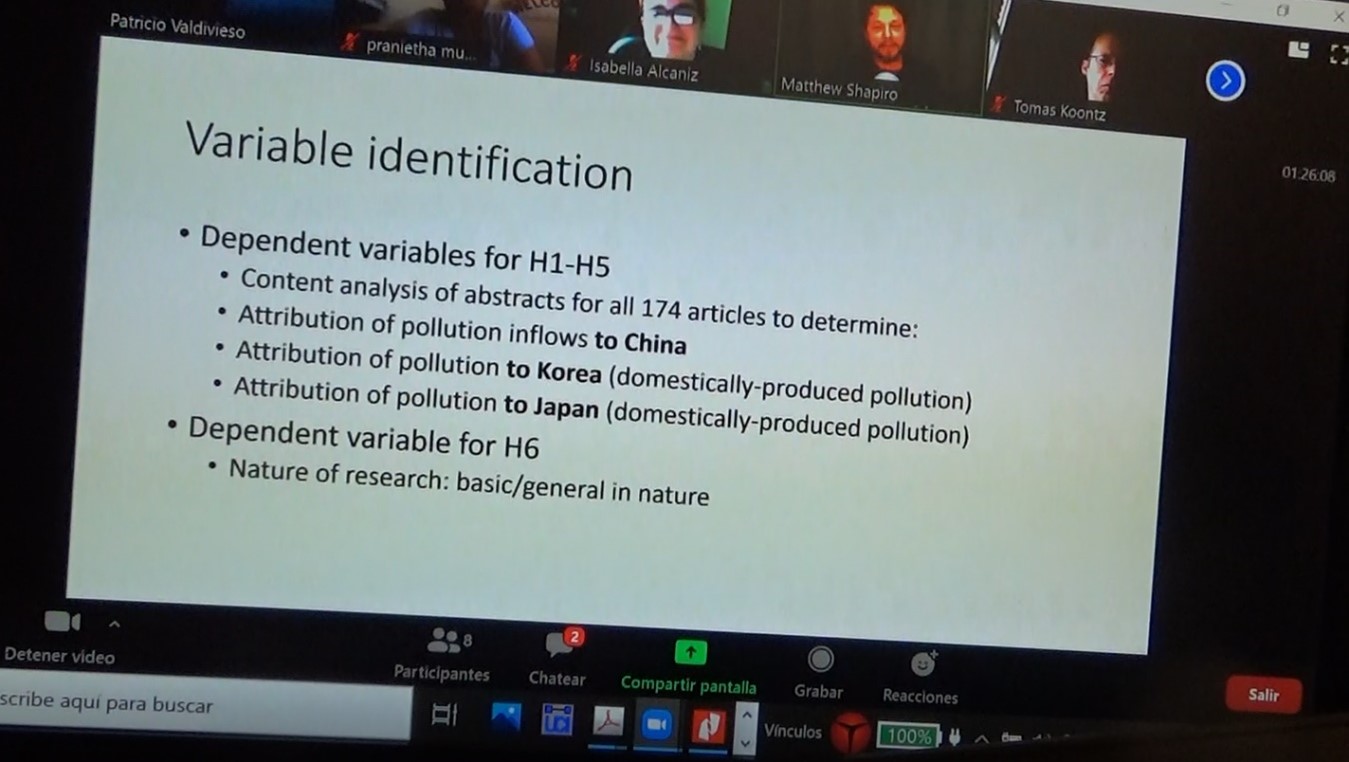The width and height of the screenshot is (1349, 762).
Task: Open Snipping tool taskbar icon
Action: pyautogui.click(x=557, y=719)
